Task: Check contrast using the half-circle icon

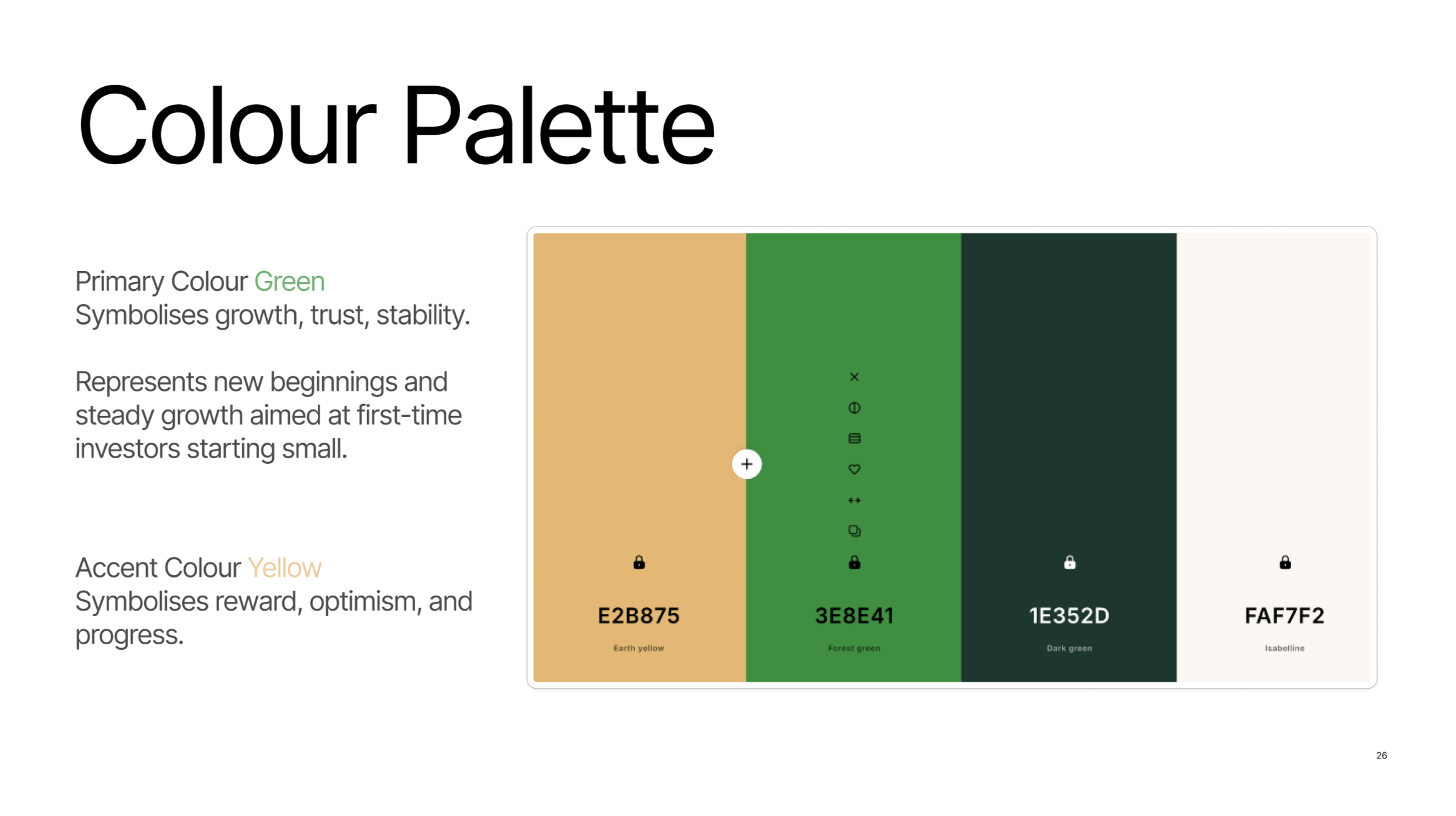Action: pyautogui.click(x=854, y=408)
